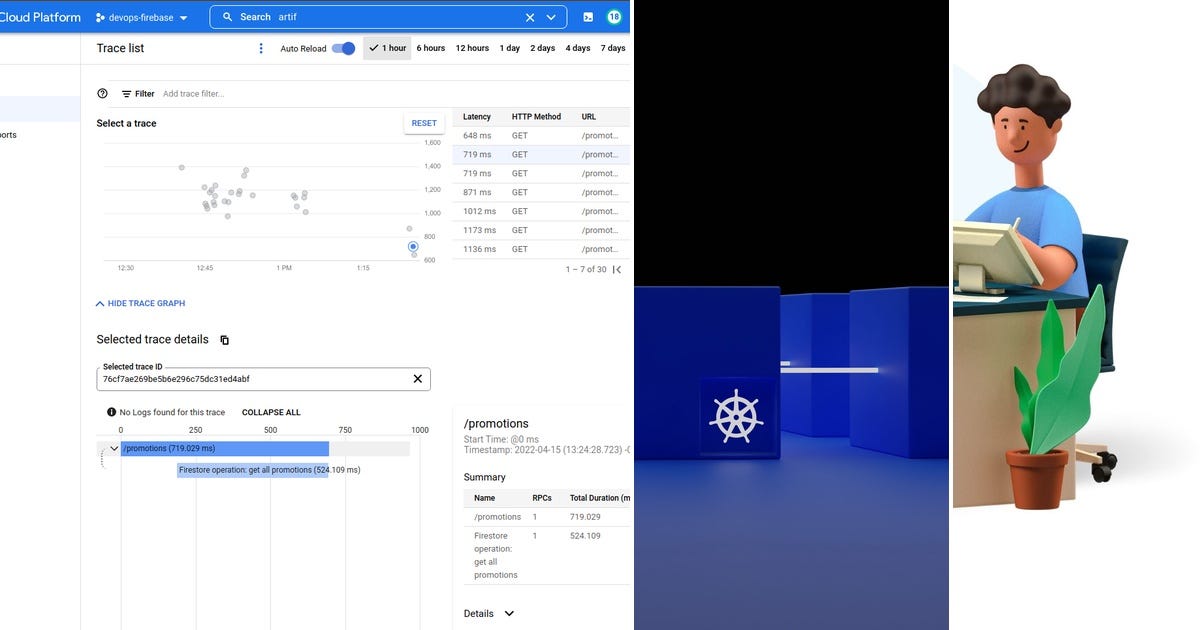Click COLLAPSE ALL in trace details
The height and width of the screenshot is (630, 1200).
270,411
